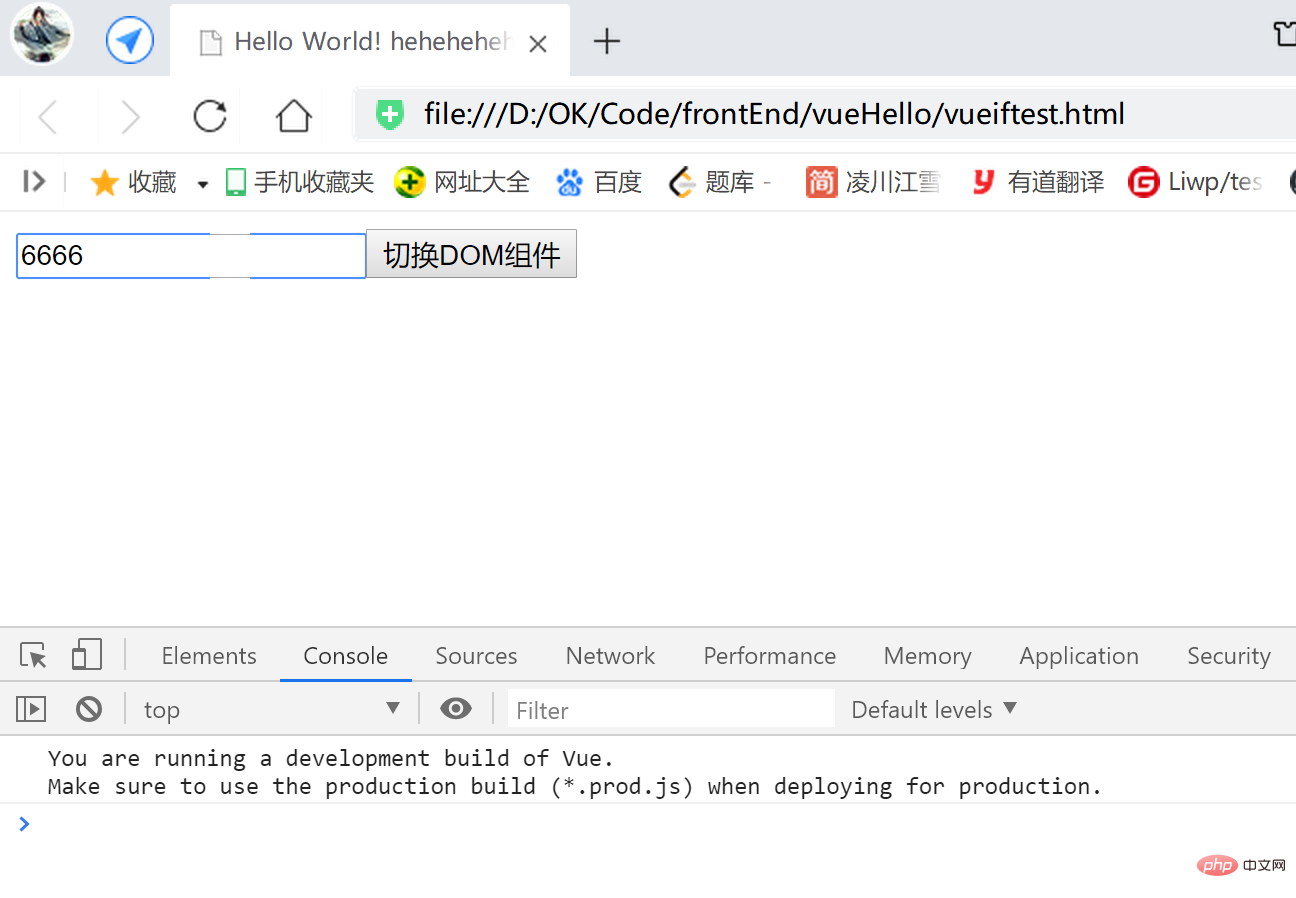This screenshot has height=898, width=1296.
Task: Click the navigation arrow icon beside the tabs
Action: pos(129,39)
